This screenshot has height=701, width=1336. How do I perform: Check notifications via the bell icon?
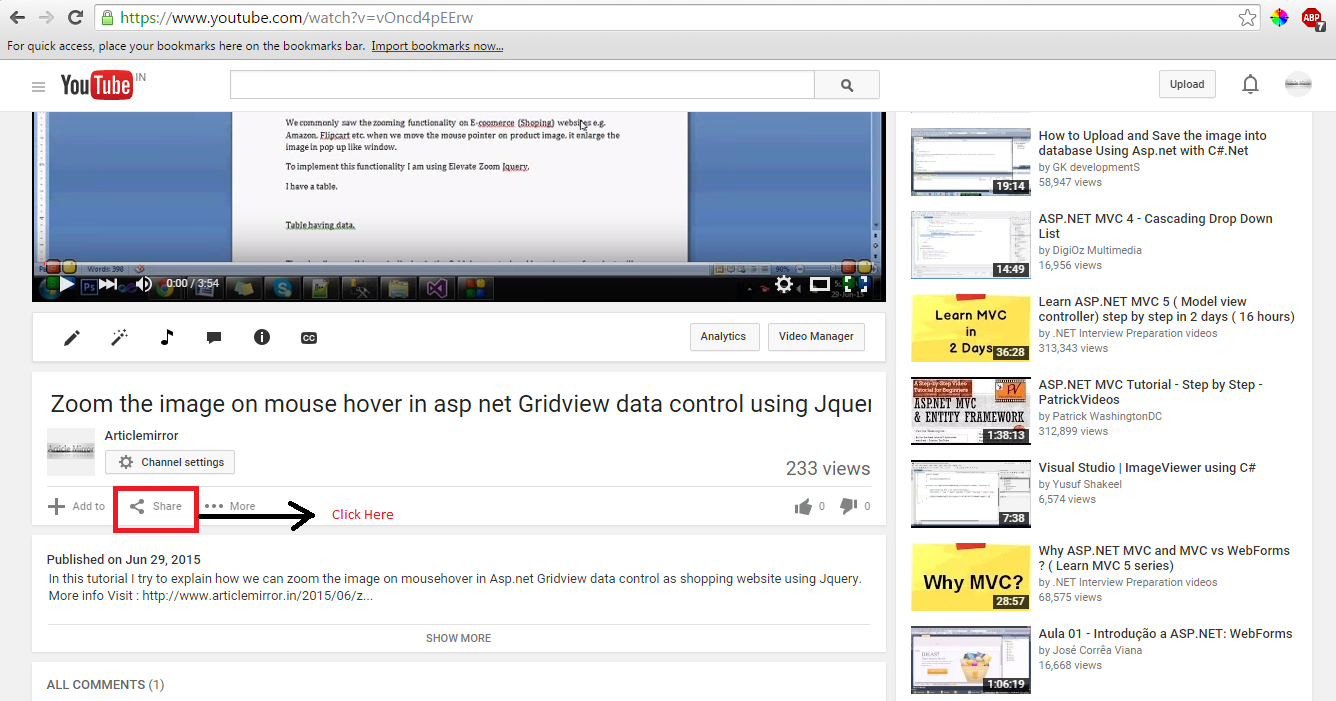pyautogui.click(x=1250, y=84)
